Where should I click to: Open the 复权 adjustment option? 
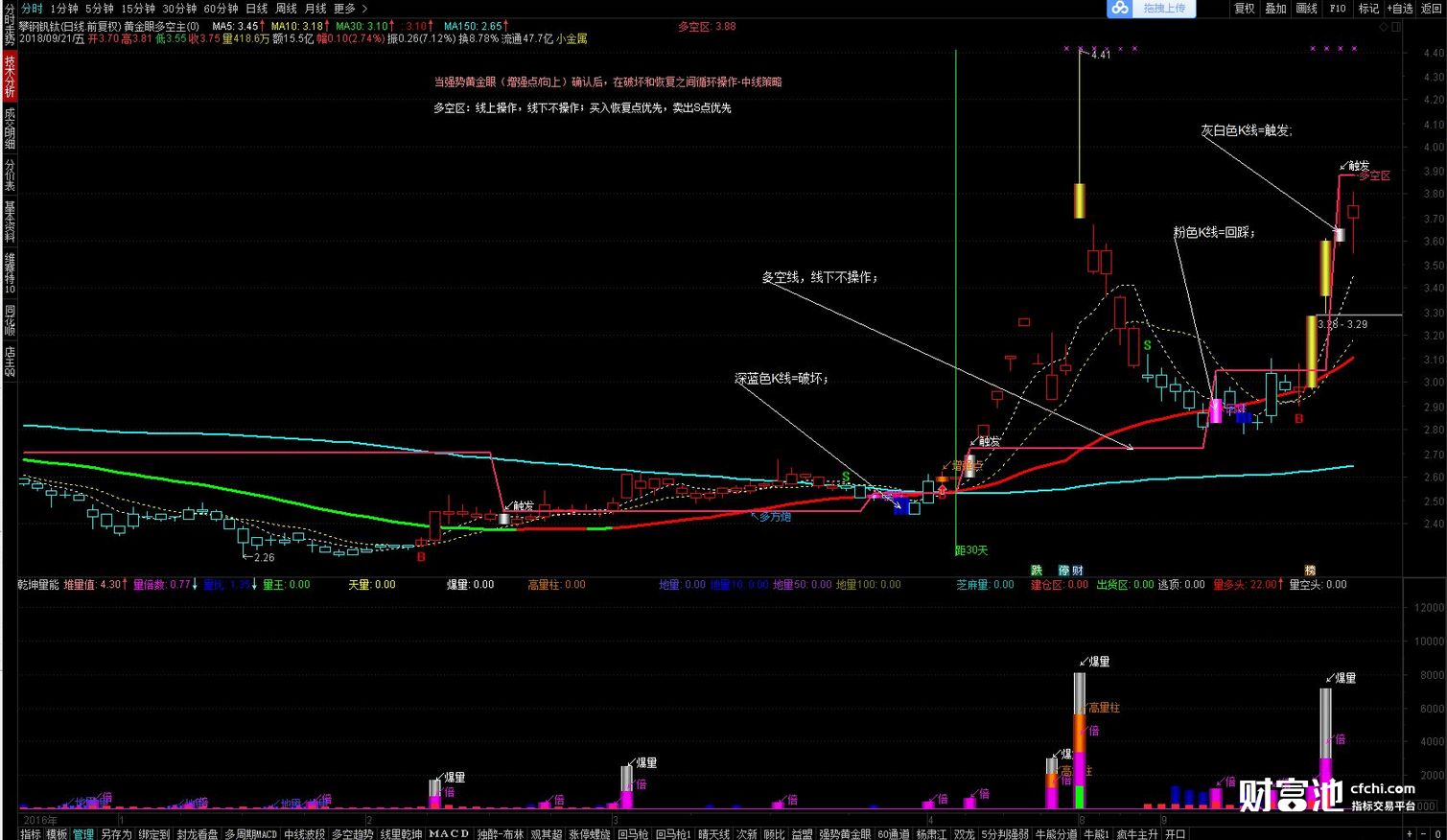click(1245, 8)
